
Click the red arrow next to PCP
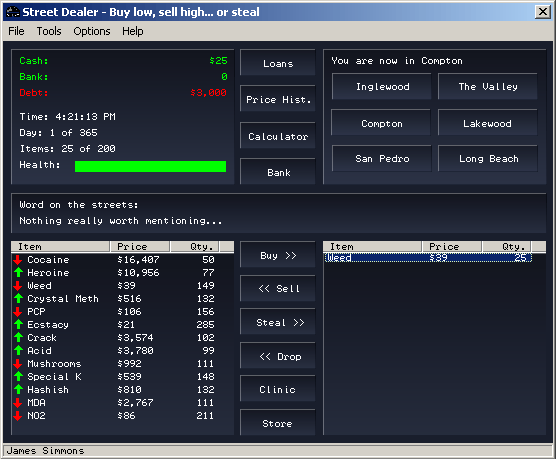(18, 311)
